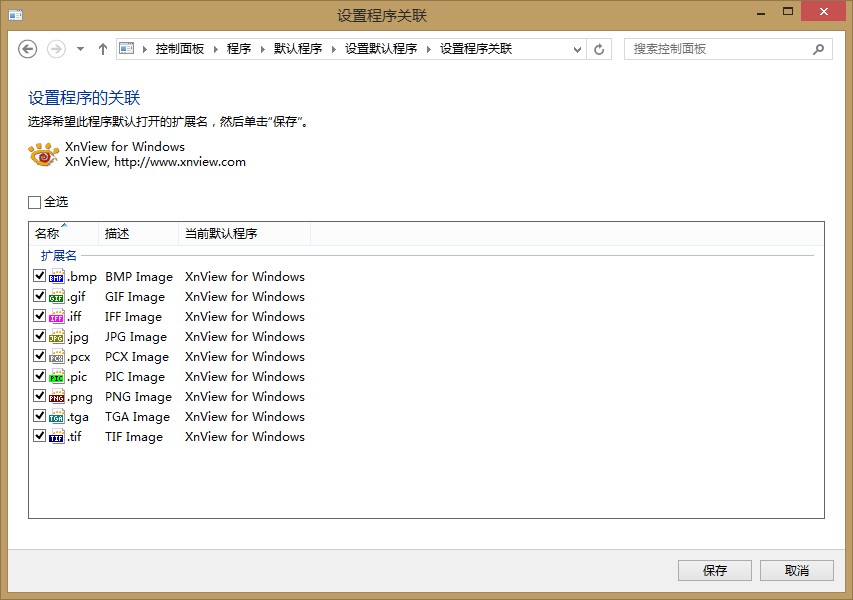Viewport: 853px width, 600px height.
Task: Click the .tga file type icon
Action: point(57,417)
